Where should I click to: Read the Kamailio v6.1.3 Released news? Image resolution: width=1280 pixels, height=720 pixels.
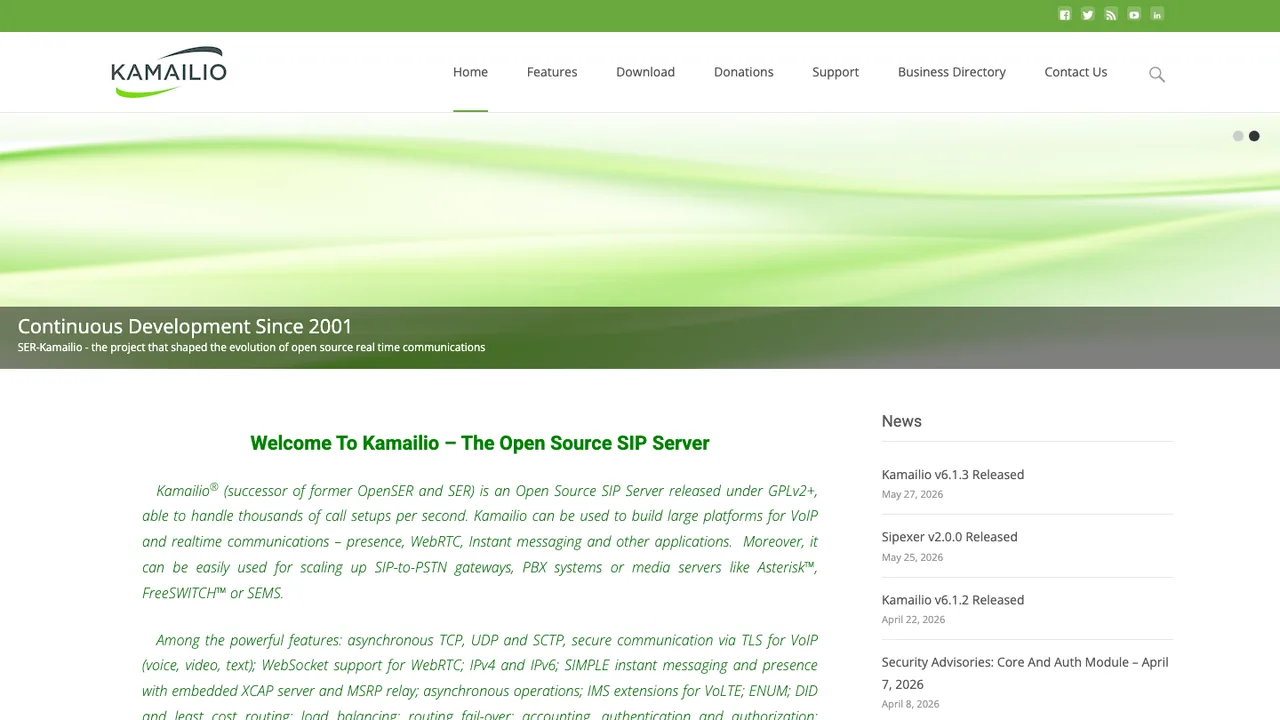953,475
